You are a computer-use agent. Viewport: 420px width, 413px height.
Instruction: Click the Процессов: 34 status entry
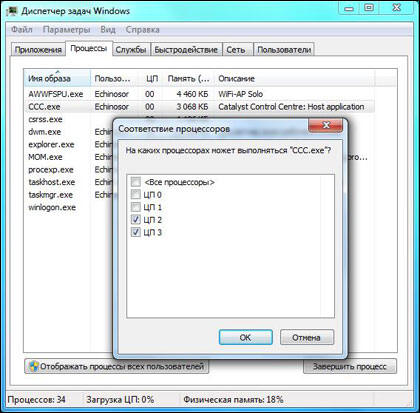point(37,399)
